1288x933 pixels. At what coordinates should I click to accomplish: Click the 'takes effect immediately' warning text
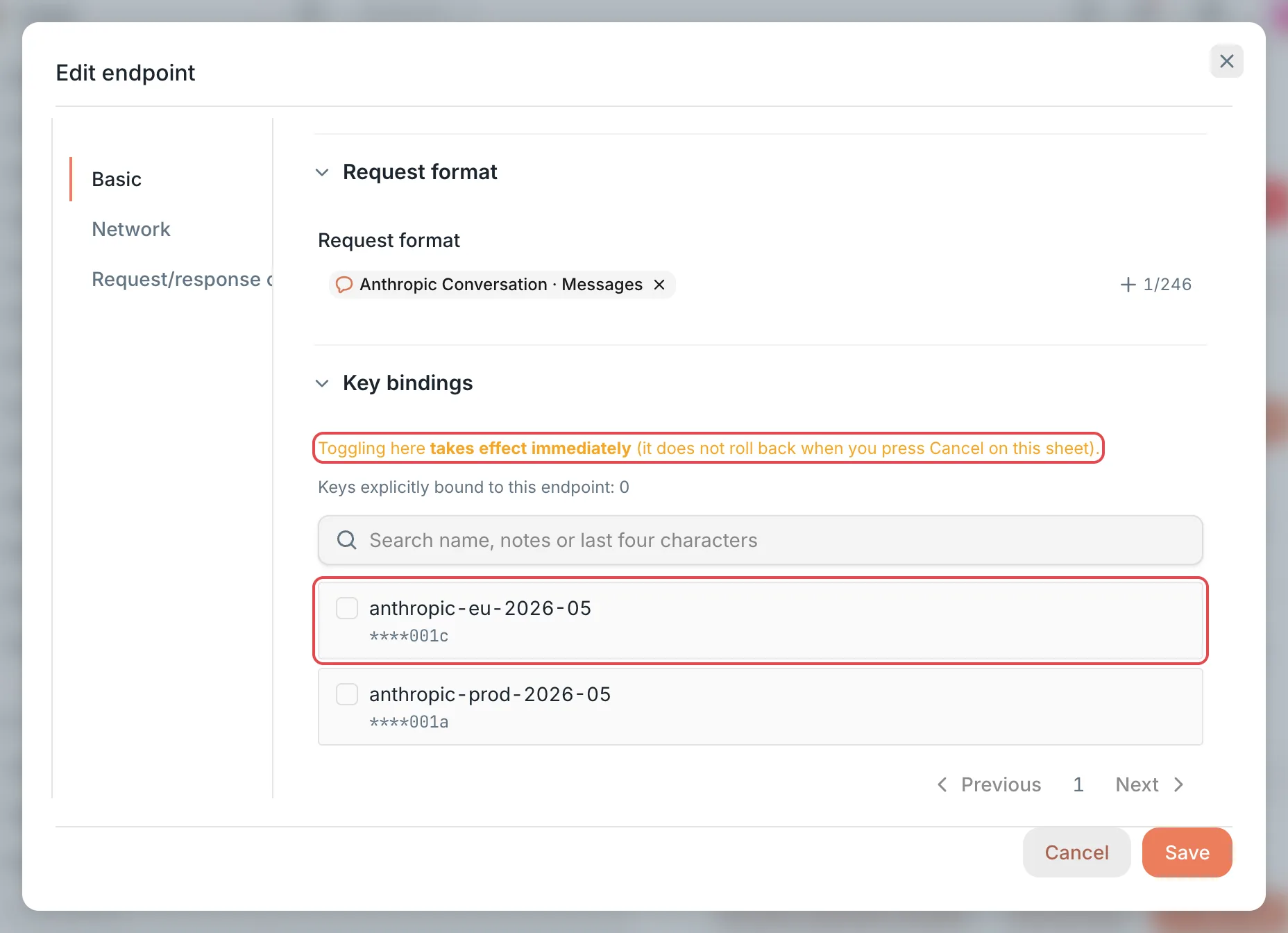point(530,448)
